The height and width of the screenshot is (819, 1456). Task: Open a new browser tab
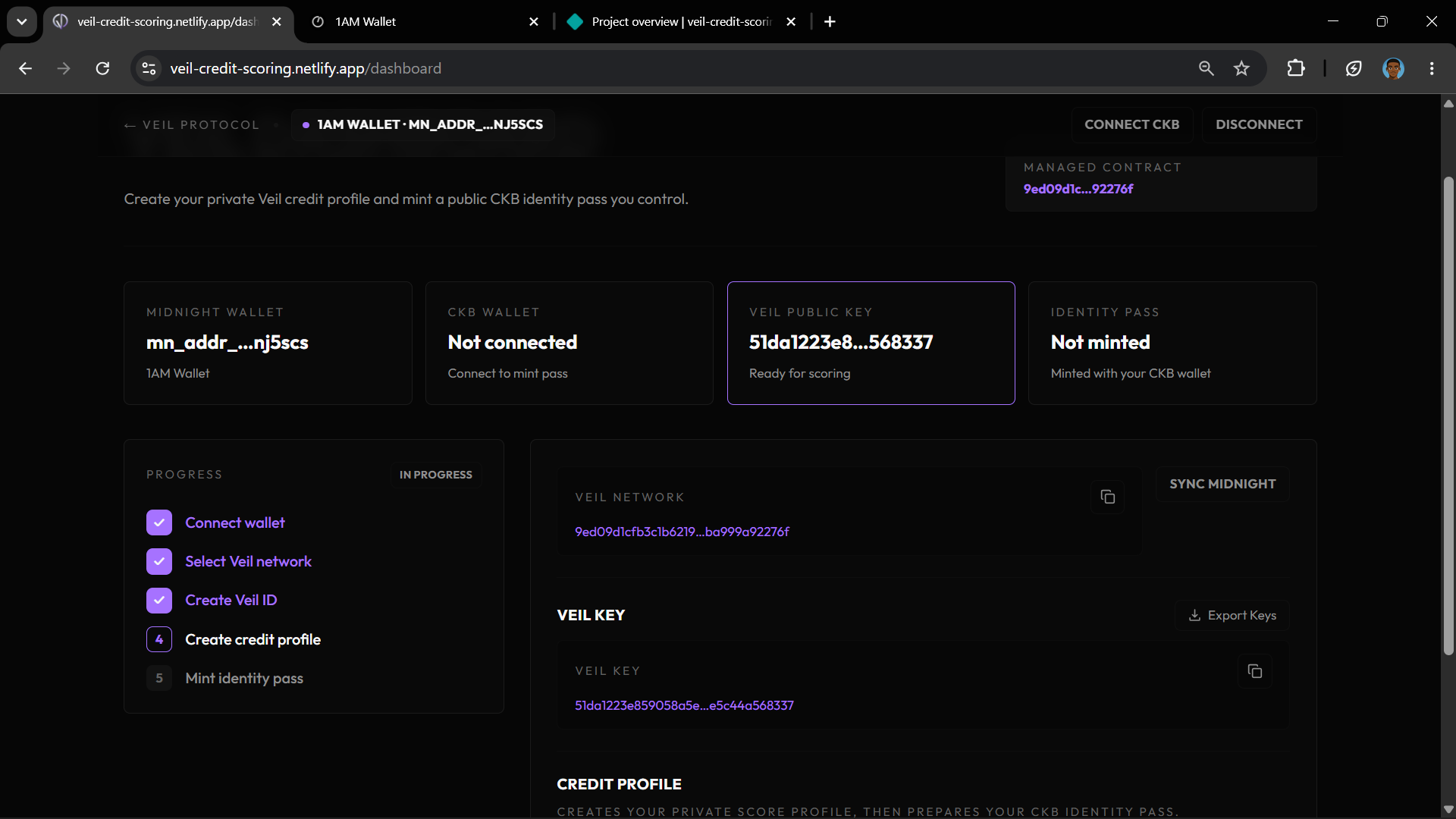(830, 21)
